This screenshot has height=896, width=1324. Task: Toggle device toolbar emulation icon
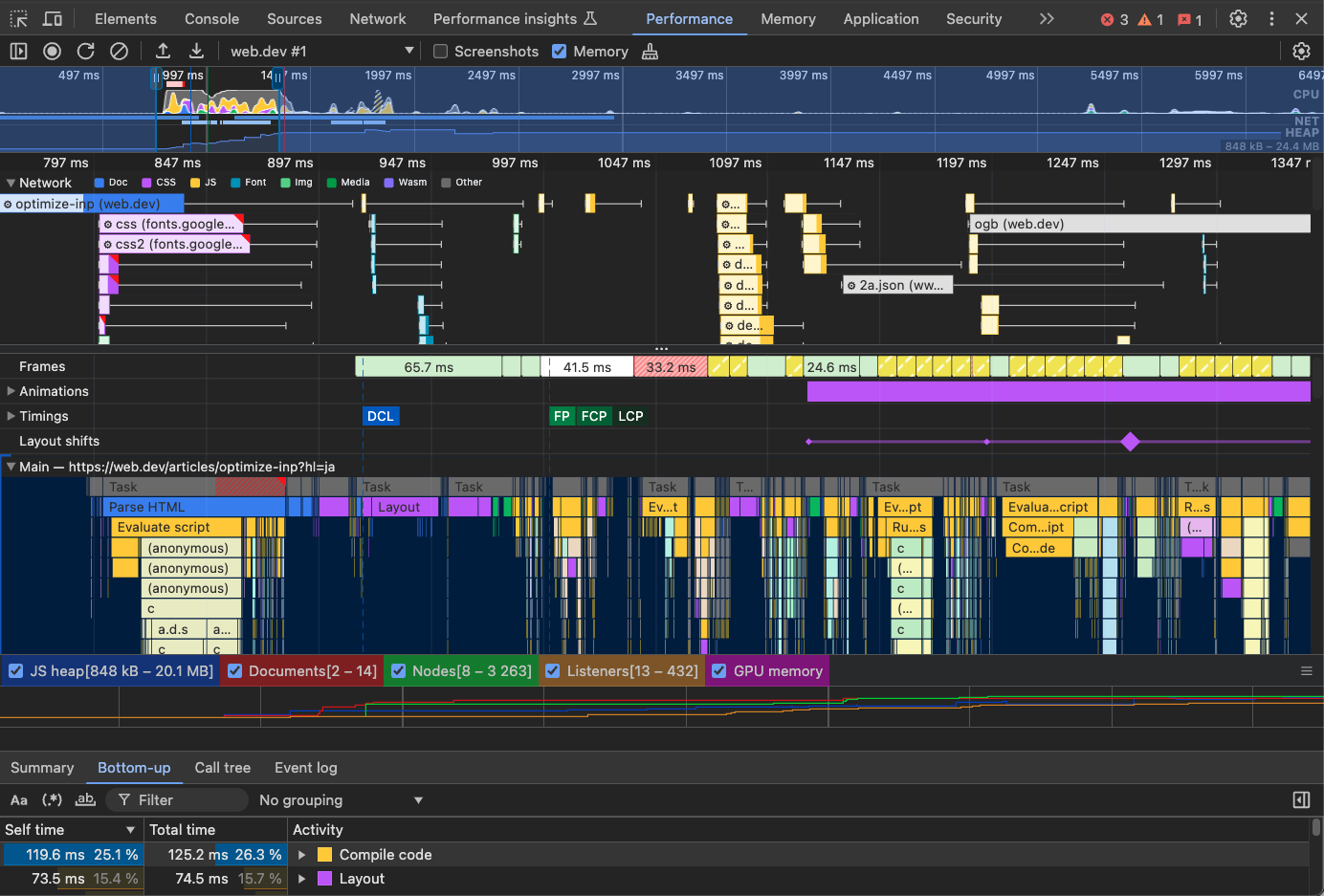coord(53,19)
